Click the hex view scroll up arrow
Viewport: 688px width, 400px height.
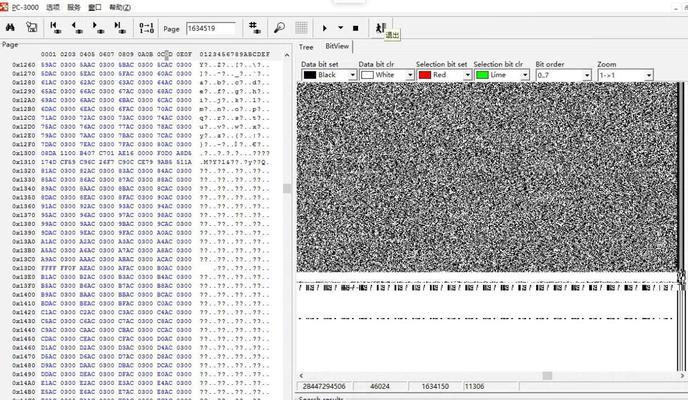287,55
